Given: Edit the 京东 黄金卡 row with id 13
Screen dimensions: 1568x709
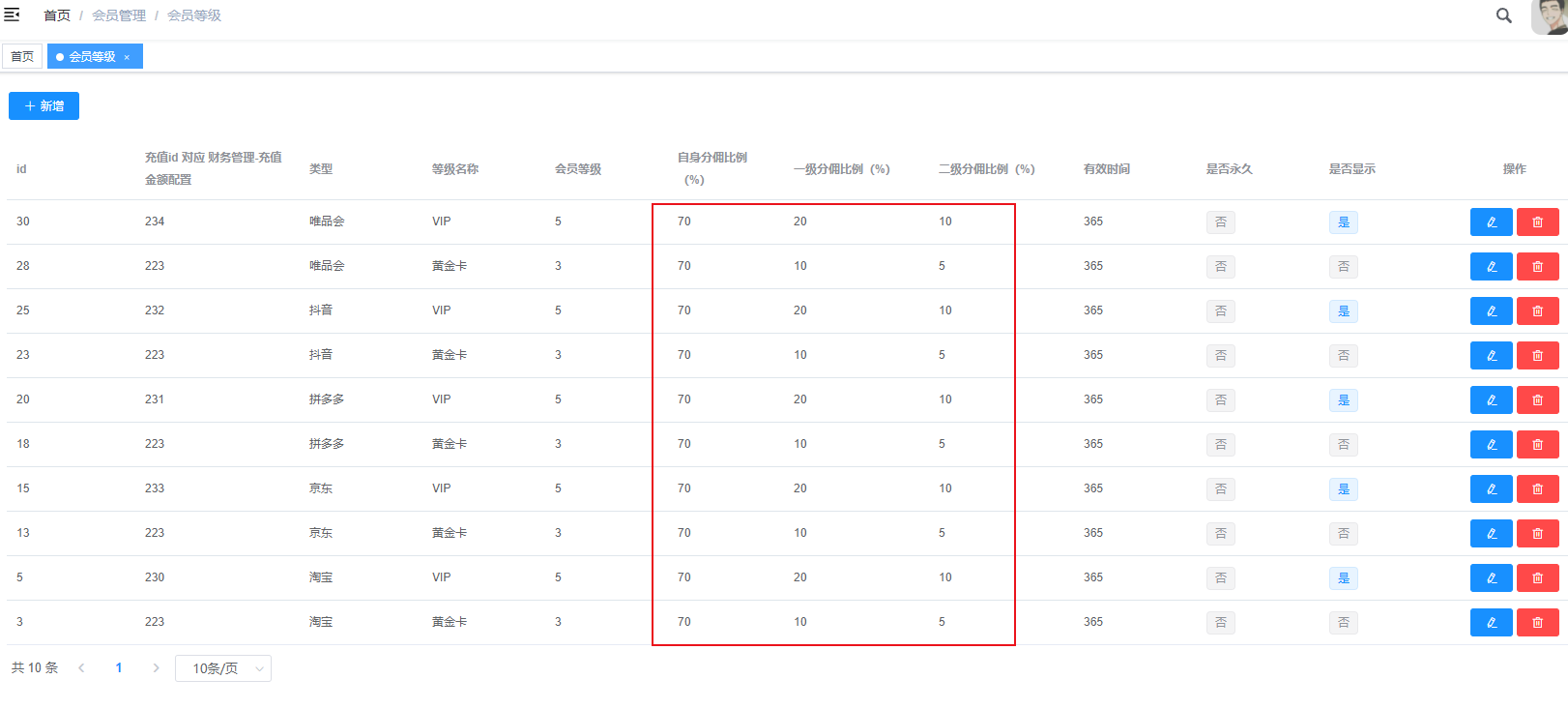Looking at the screenshot, I should point(1491,534).
